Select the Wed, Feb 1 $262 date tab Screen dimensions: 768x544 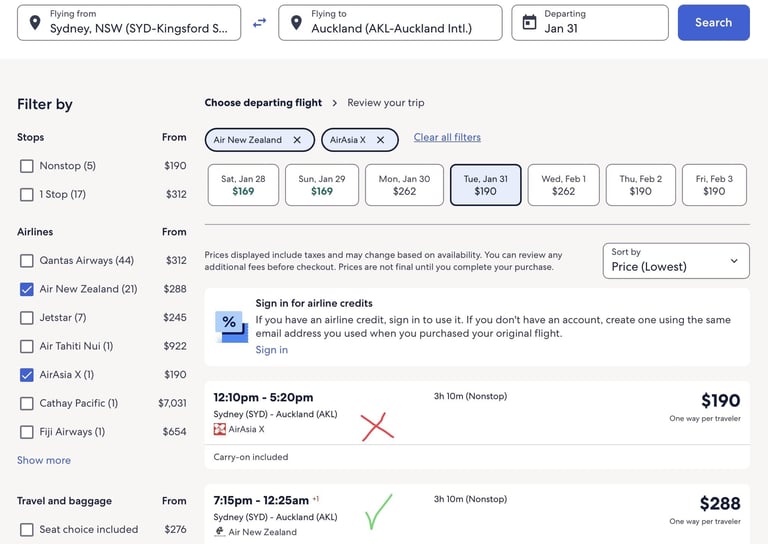563,185
